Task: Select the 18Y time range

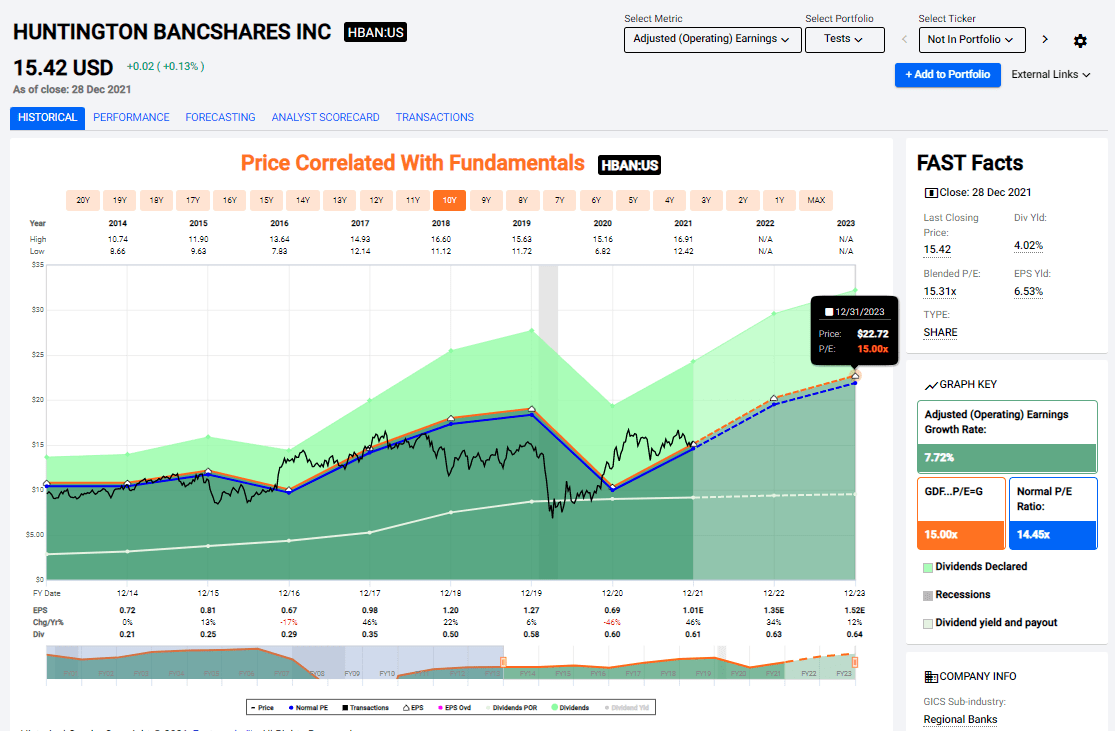Action: tap(156, 201)
